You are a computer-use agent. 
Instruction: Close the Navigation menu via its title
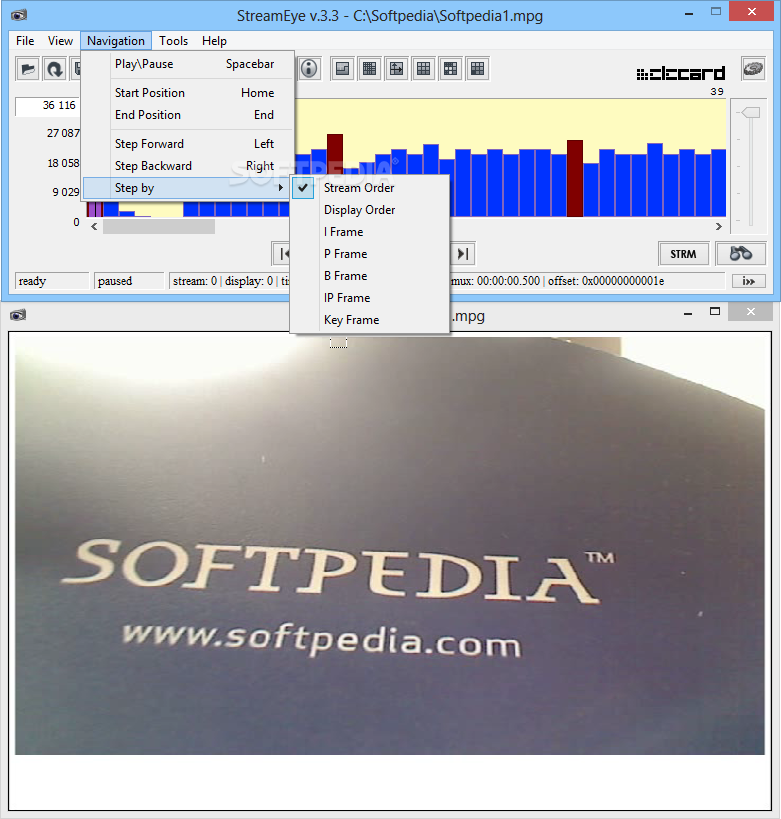116,41
